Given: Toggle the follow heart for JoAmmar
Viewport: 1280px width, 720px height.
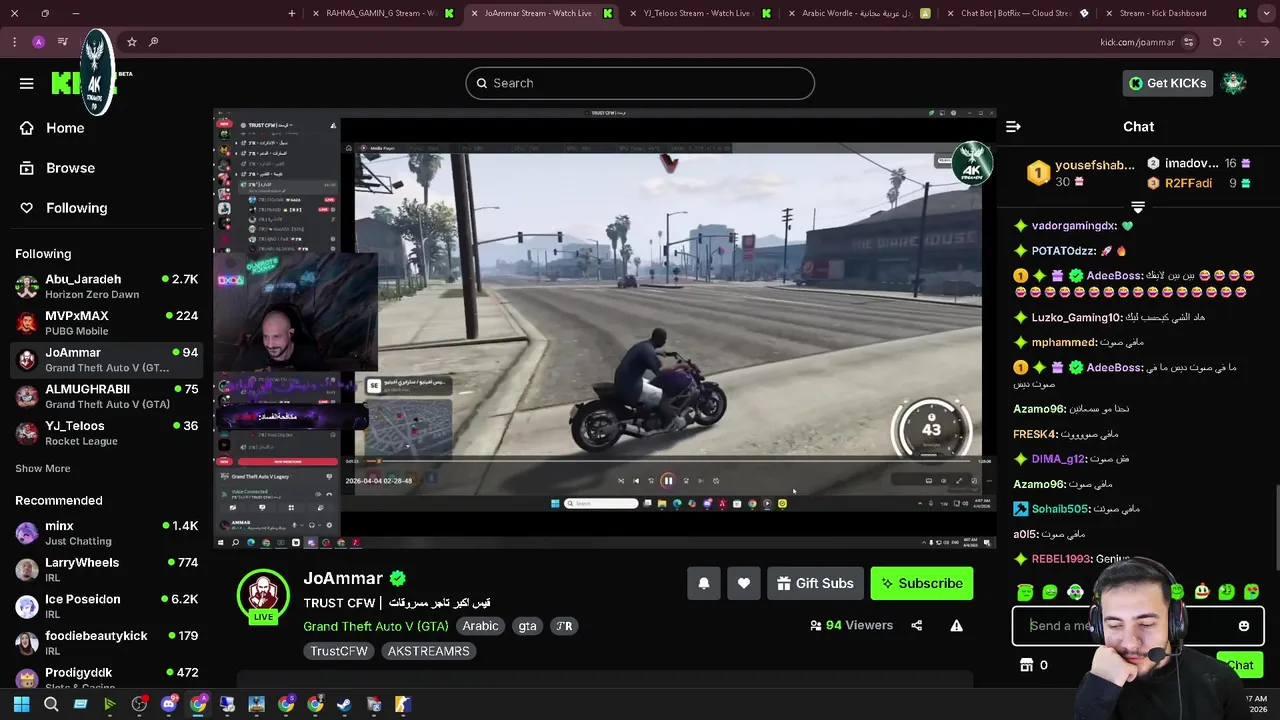Looking at the screenshot, I should coord(744,584).
